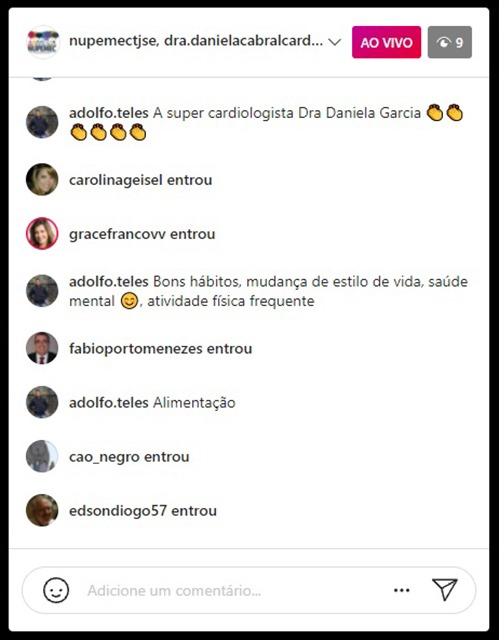499x640 pixels.
Task: Expand the hosts list chevron
Action: (x=335, y=42)
